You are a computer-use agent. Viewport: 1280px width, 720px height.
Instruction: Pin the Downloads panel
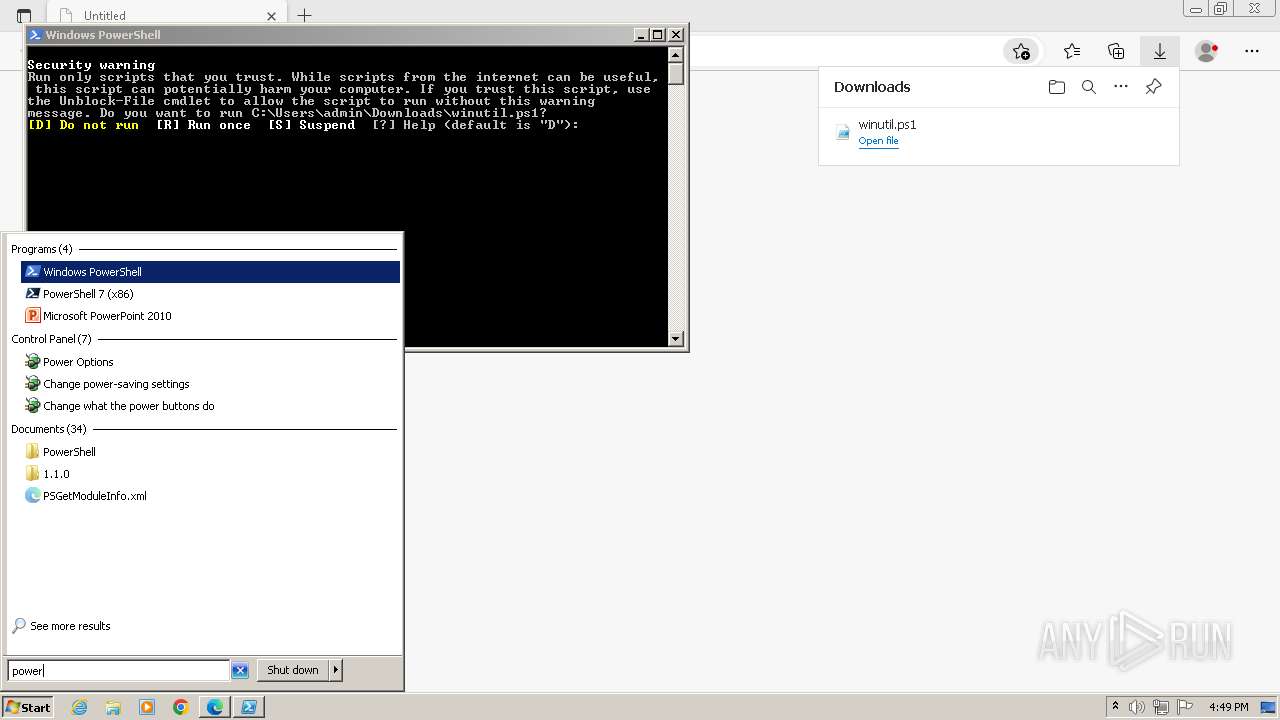click(1153, 87)
